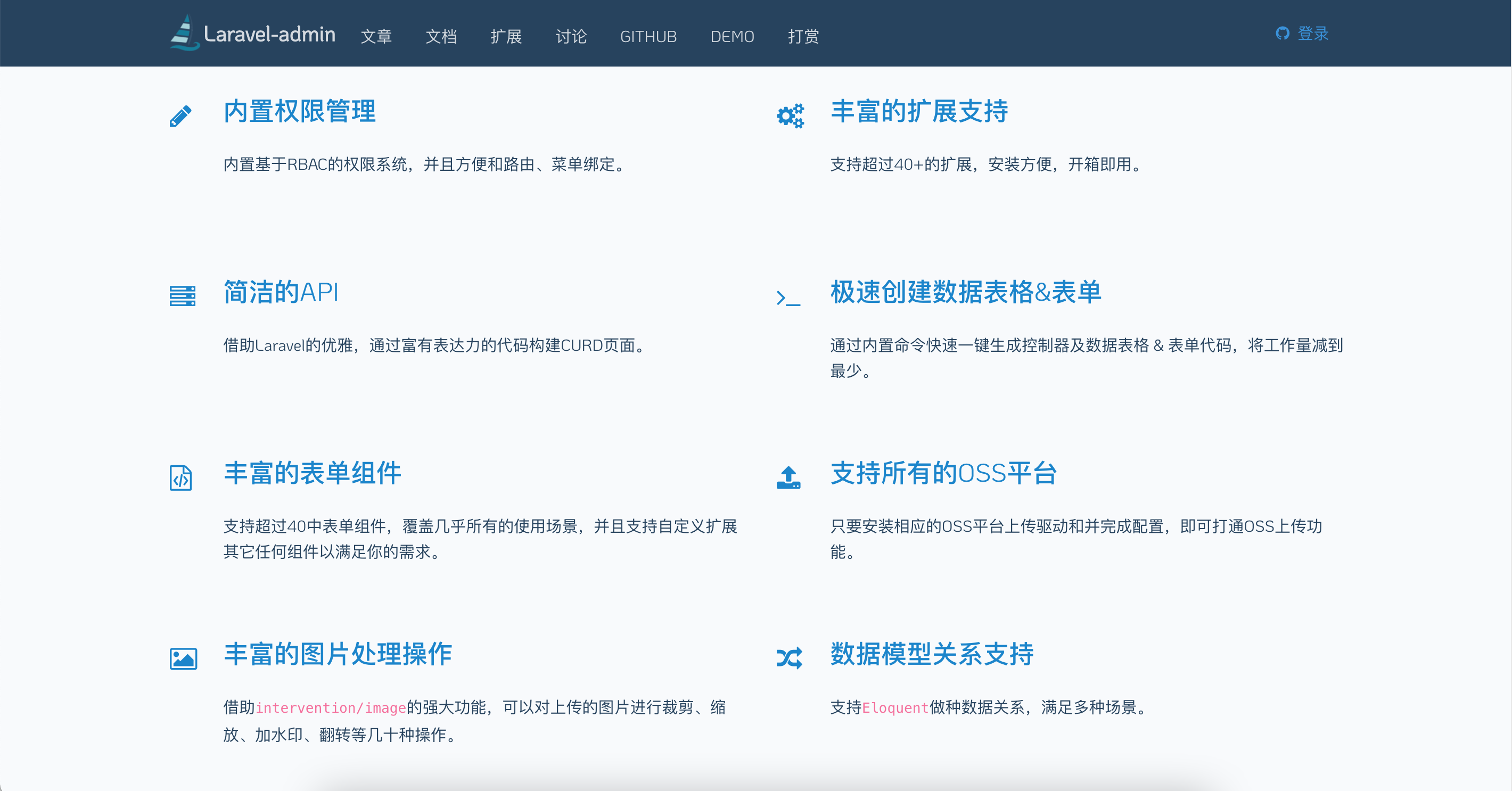This screenshot has width=1512, height=791.
Task: Click the pencil icon beside 内置权限管理
Action: pos(180,116)
